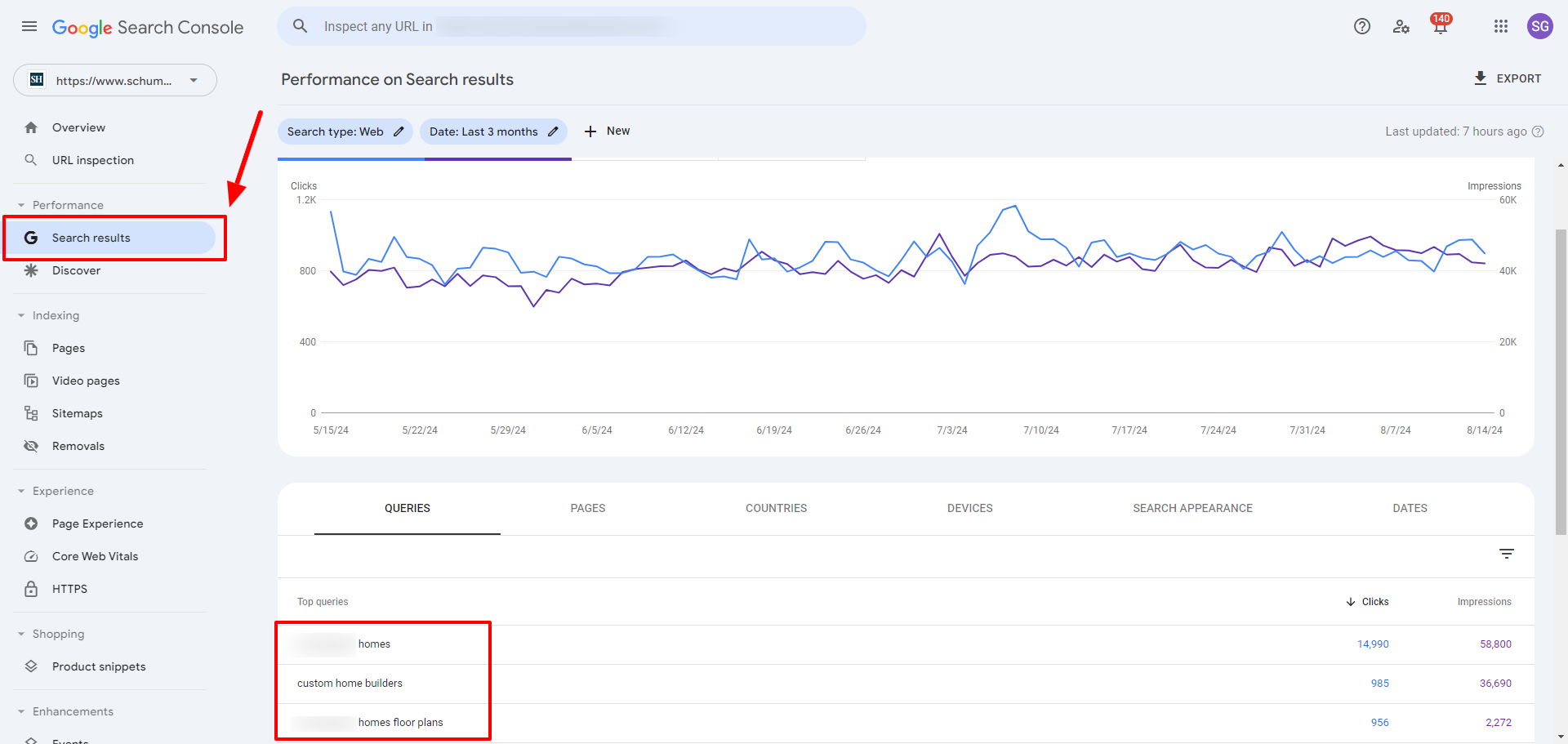Click Video pages icon
The height and width of the screenshot is (744, 1568).
pos(31,381)
